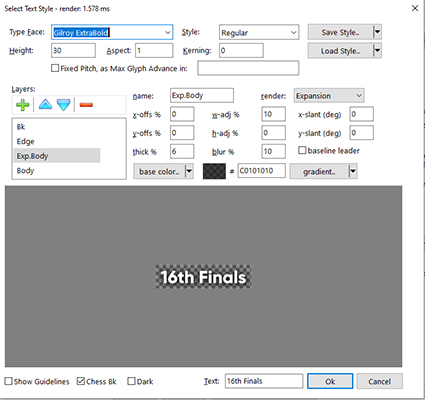Enable Fixed Pitch checkbox

(55, 68)
